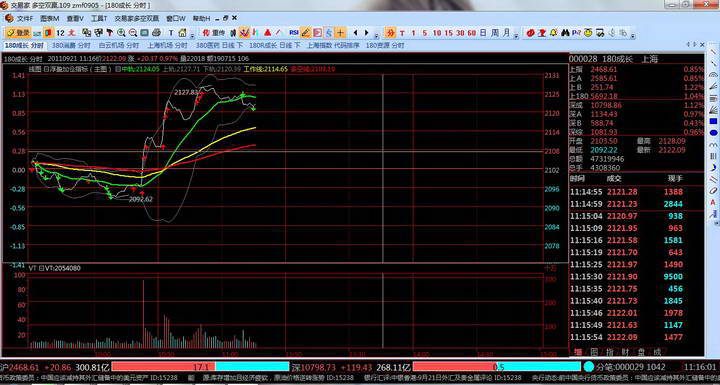The height and width of the screenshot is (385, 720).
Task: Click the 登录 login button
Action: click(18, 33)
